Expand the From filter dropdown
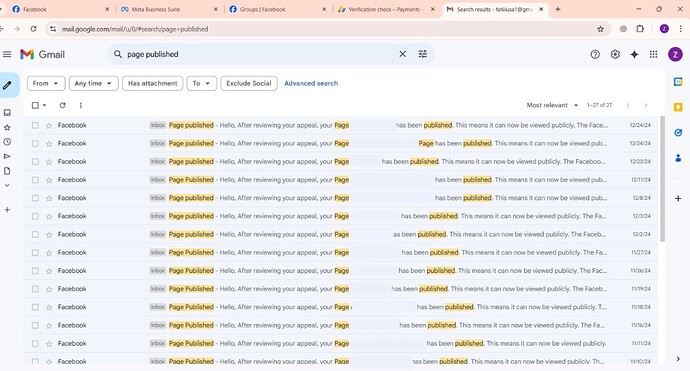Viewport: 690px width, 371px height. coord(46,83)
